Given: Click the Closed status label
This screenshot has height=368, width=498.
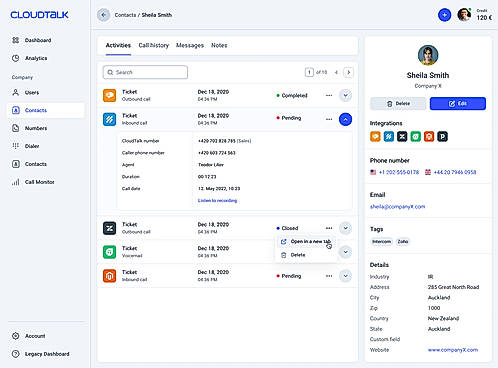Looking at the screenshot, I should [x=287, y=228].
